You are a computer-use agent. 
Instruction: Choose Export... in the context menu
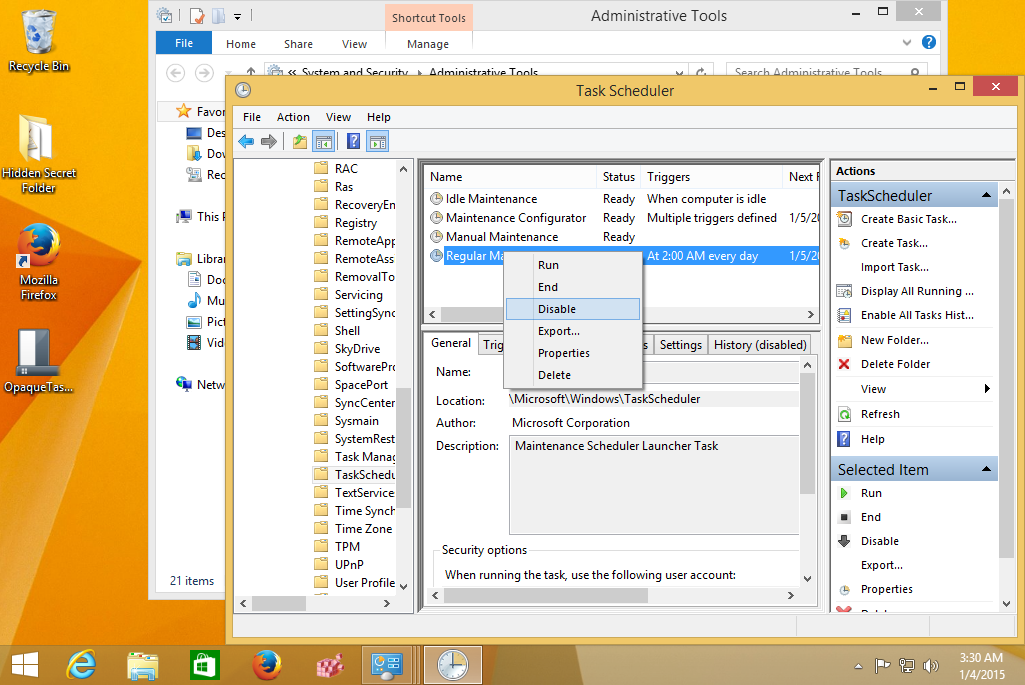(573, 331)
